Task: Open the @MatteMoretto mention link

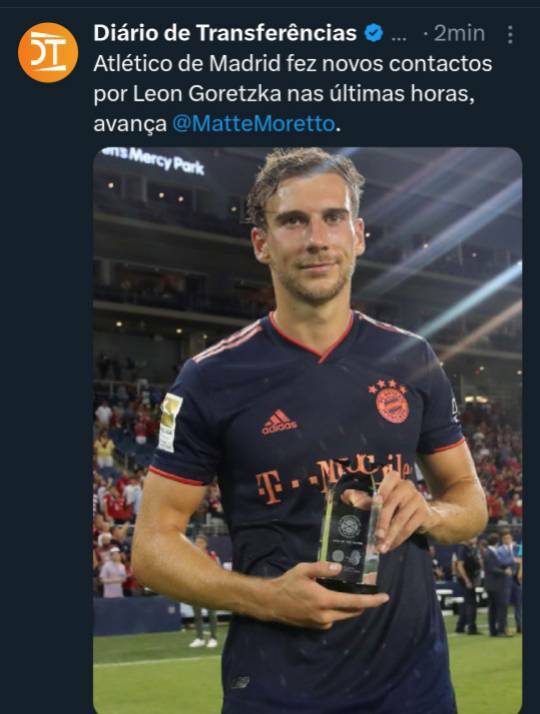Action: click(254, 124)
